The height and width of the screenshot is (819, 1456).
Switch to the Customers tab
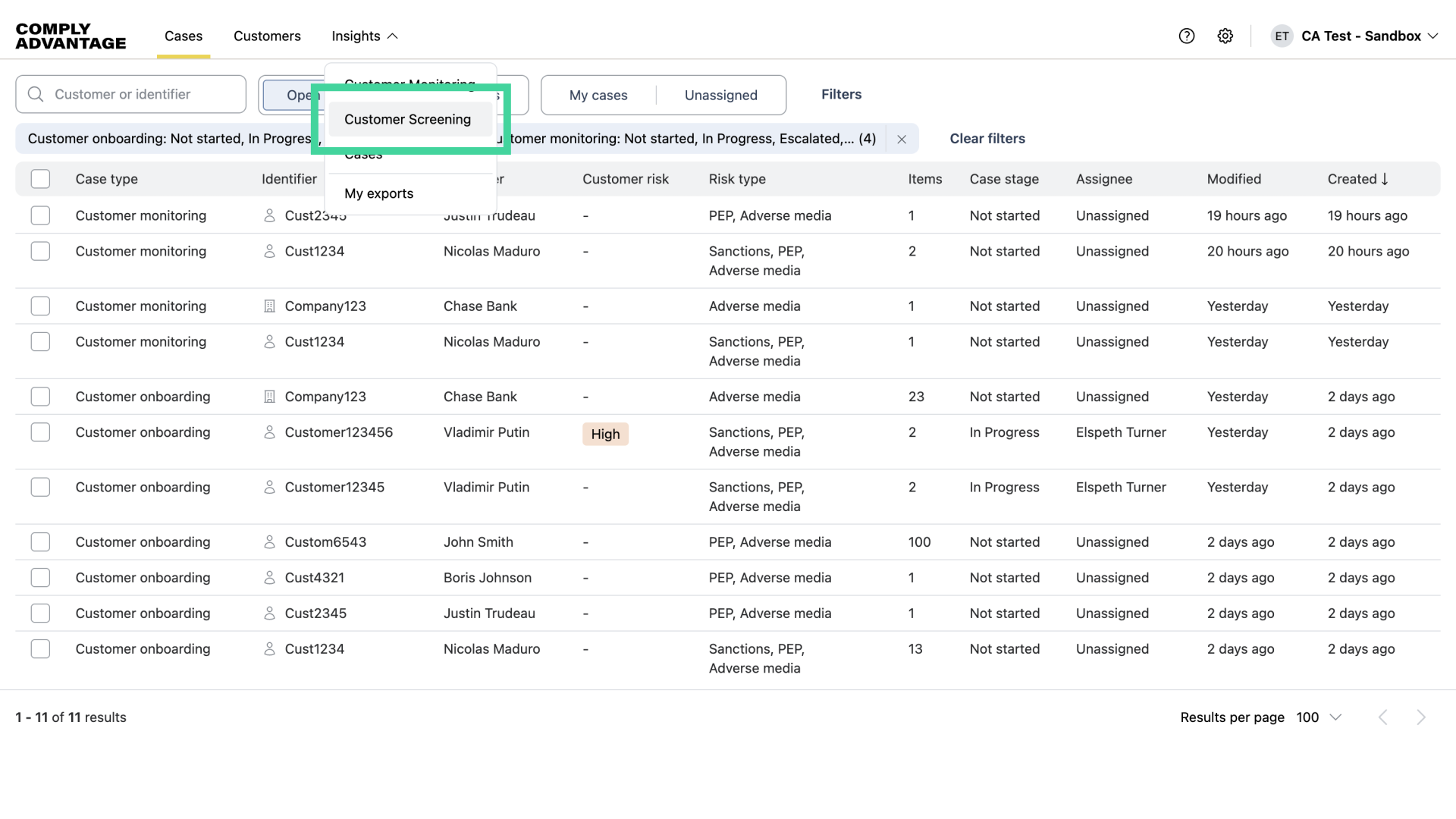pos(267,36)
